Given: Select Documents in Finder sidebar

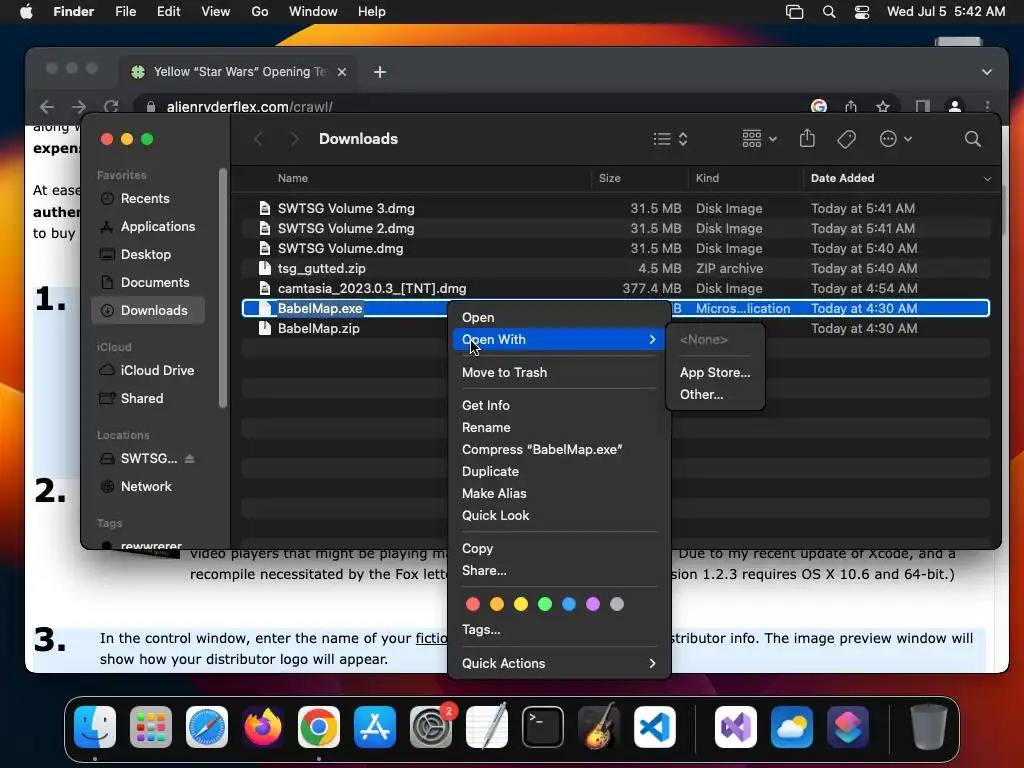Looking at the screenshot, I should pos(148,282).
